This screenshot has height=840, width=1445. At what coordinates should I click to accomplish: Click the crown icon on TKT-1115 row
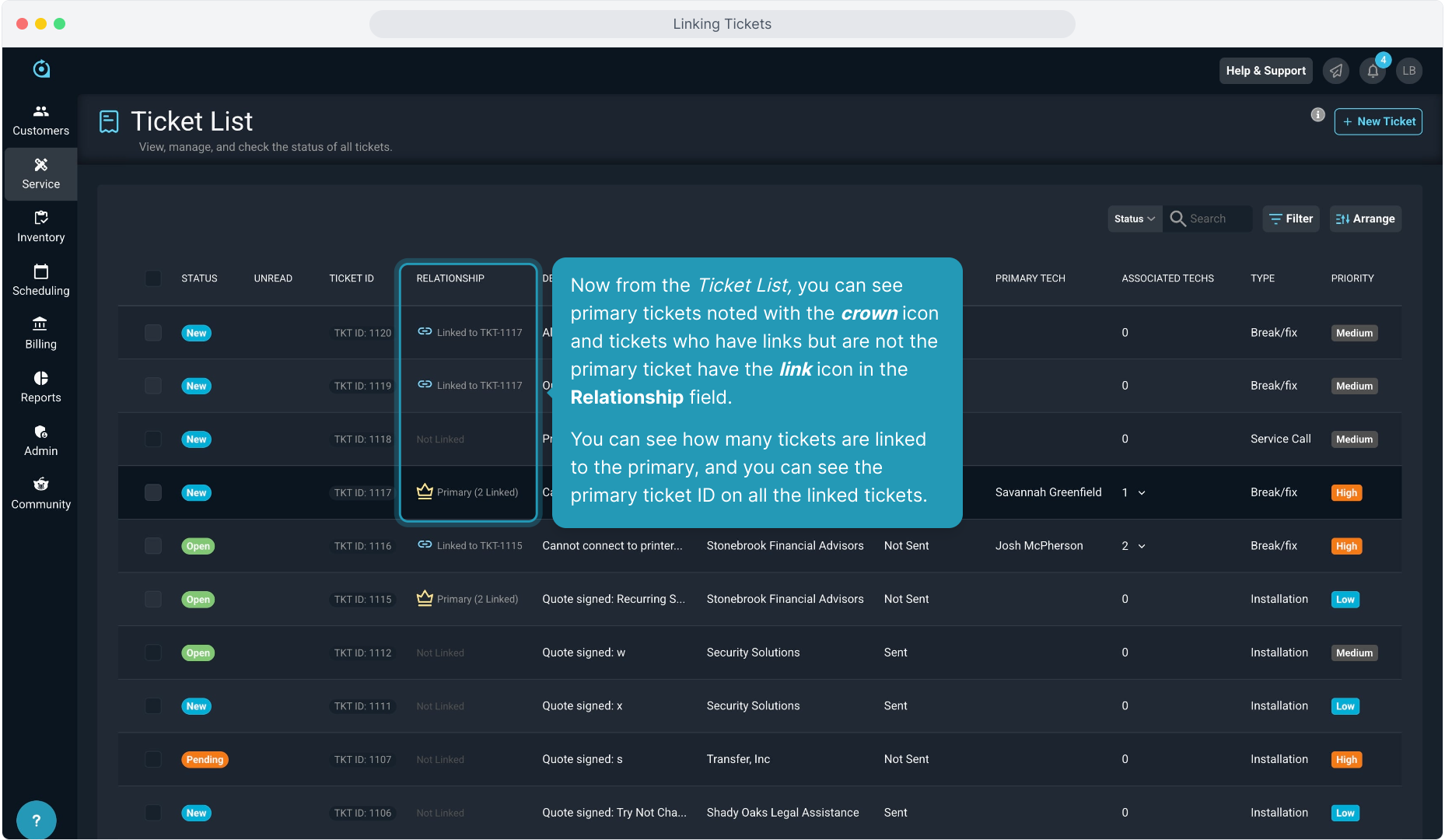point(425,599)
